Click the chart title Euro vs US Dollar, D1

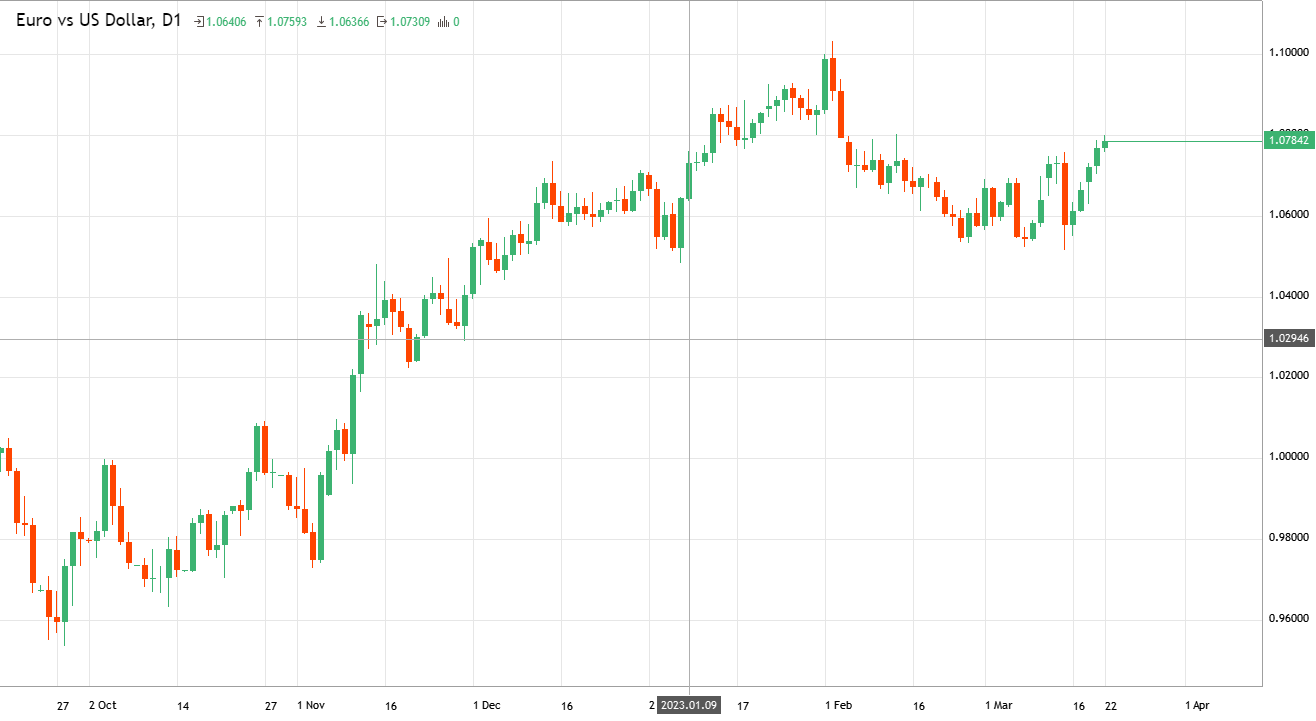[x=98, y=20]
